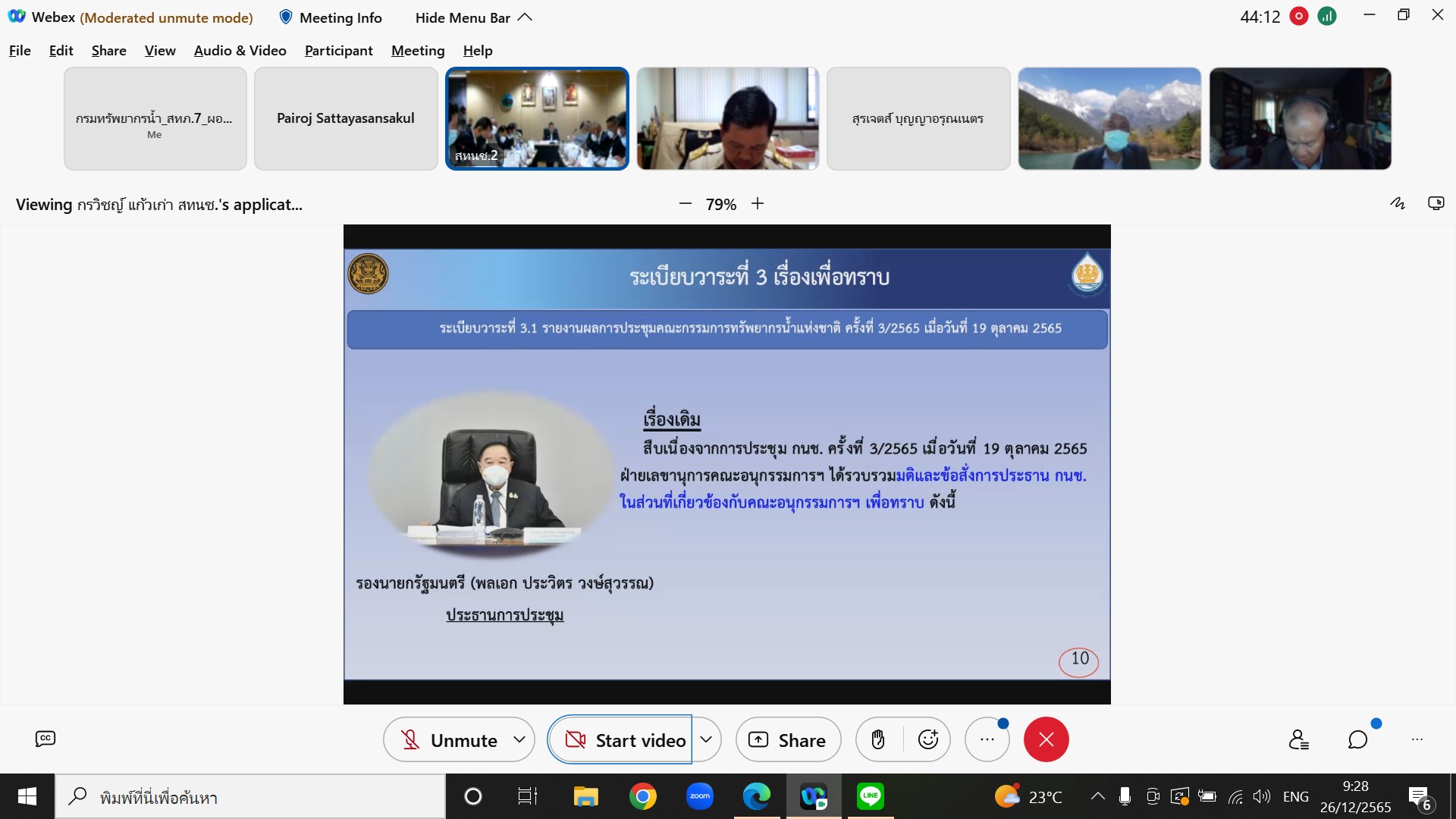Click the 79% zoom level value
Image resolution: width=1456 pixels, height=819 pixels.
click(721, 205)
